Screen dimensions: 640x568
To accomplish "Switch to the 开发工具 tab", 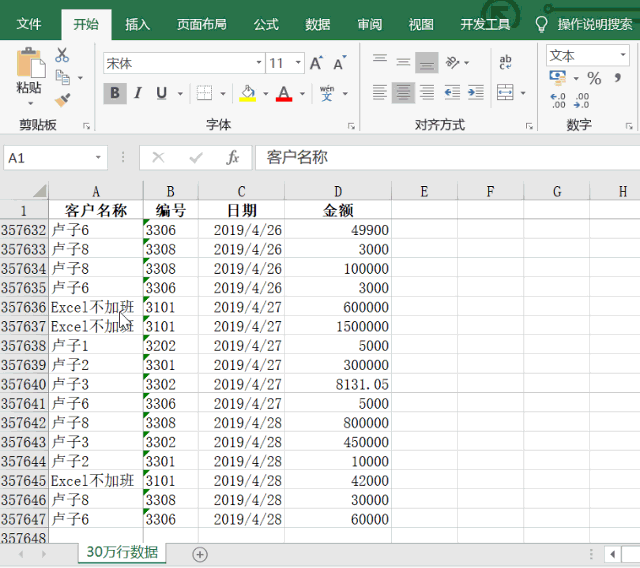I will (485, 24).
